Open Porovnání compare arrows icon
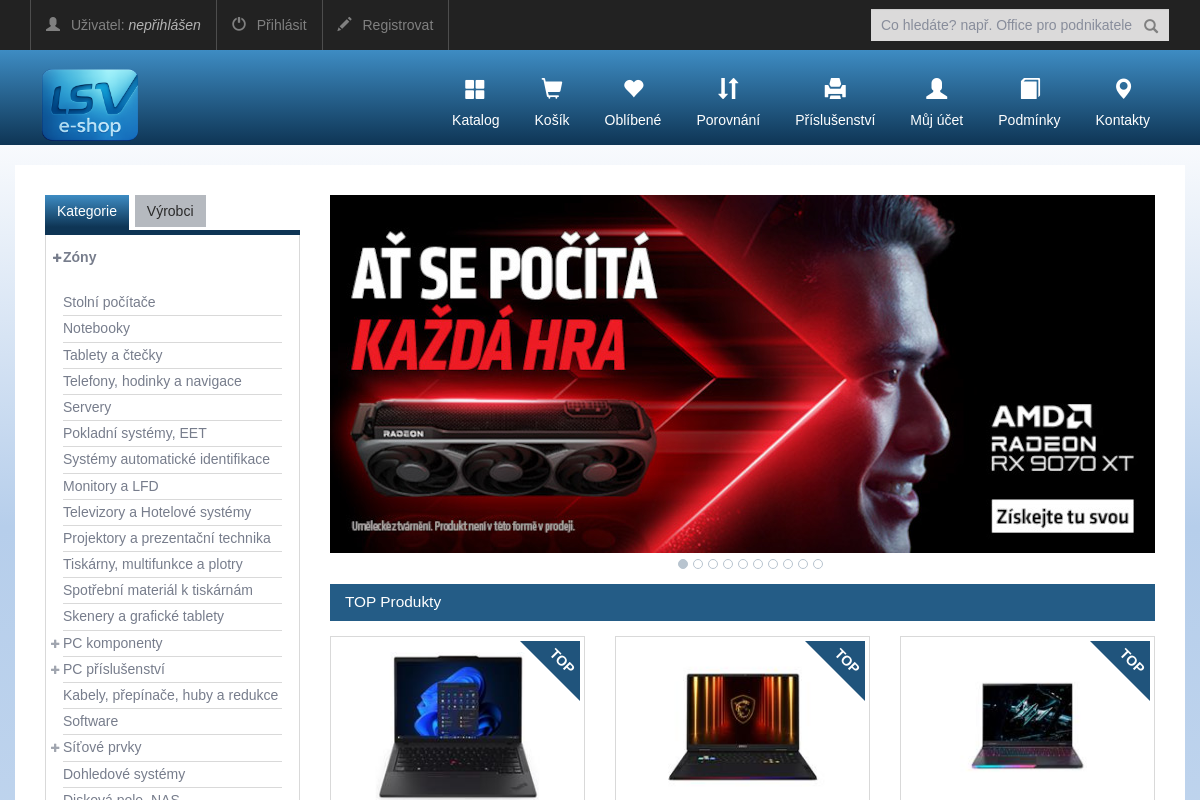The image size is (1200, 800). 728,89
